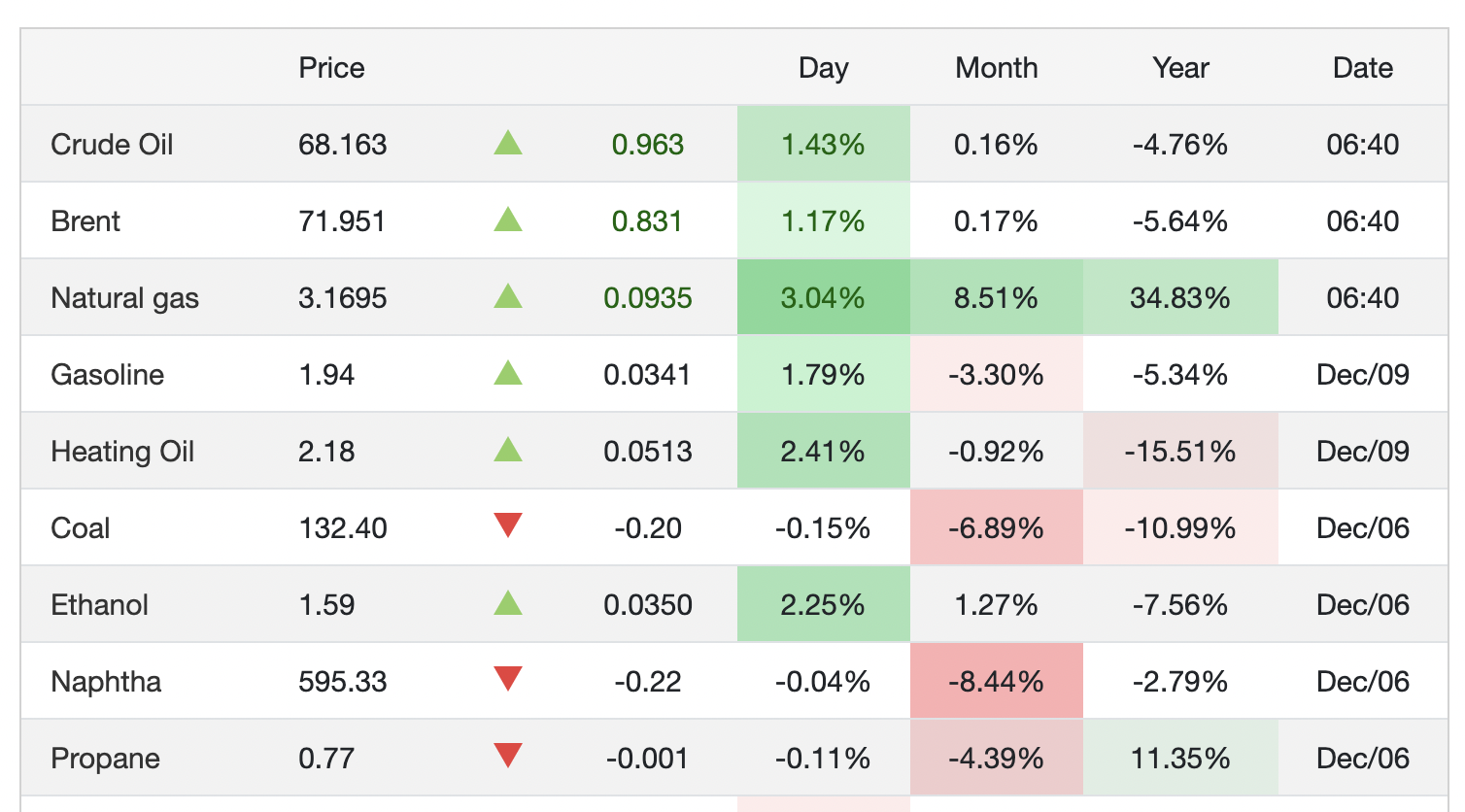Open the Crude Oil commodity link
Viewport: 1465px width, 812px height.
coord(112,145)
